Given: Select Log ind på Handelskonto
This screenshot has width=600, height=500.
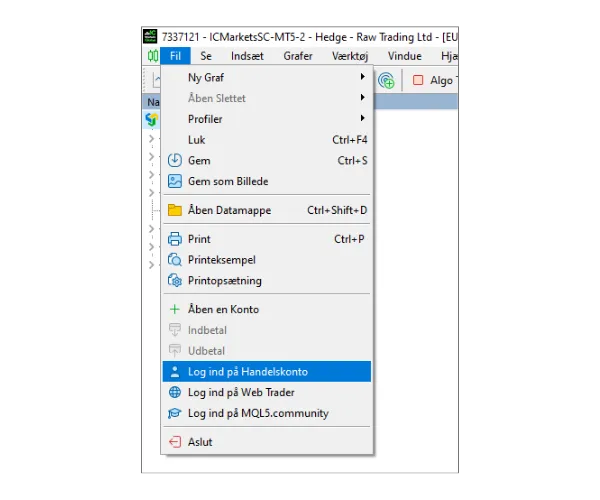Looking at the screenshot, I should [247, 371].
